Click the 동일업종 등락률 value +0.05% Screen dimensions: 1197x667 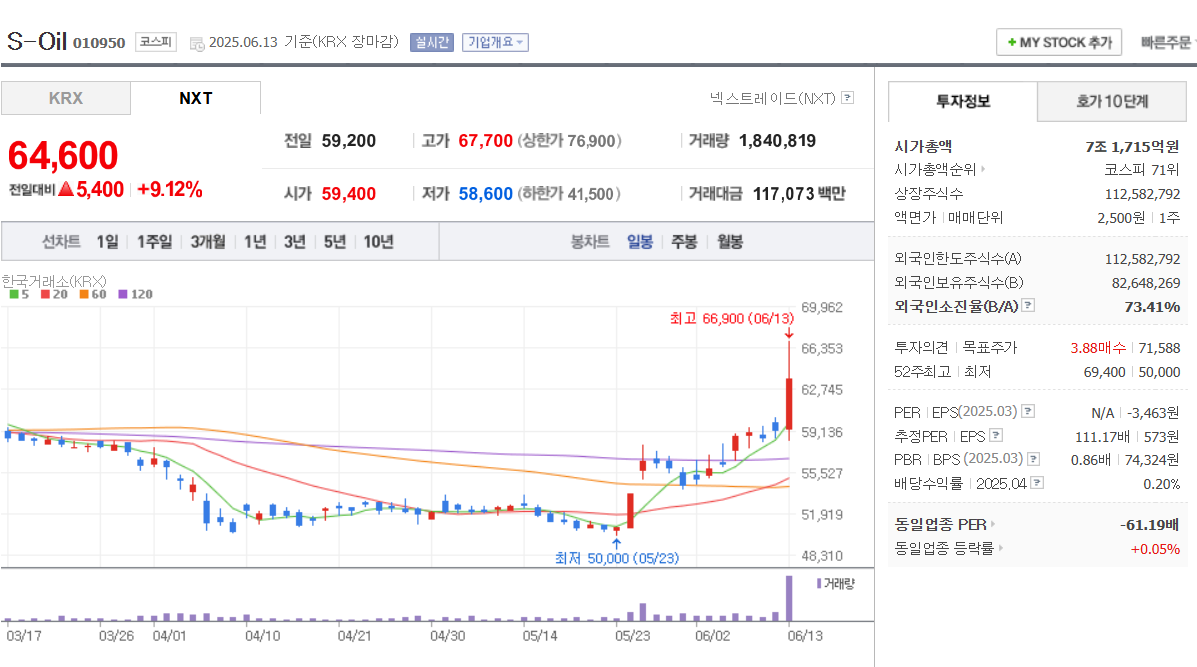click(x=1155, y=549)
